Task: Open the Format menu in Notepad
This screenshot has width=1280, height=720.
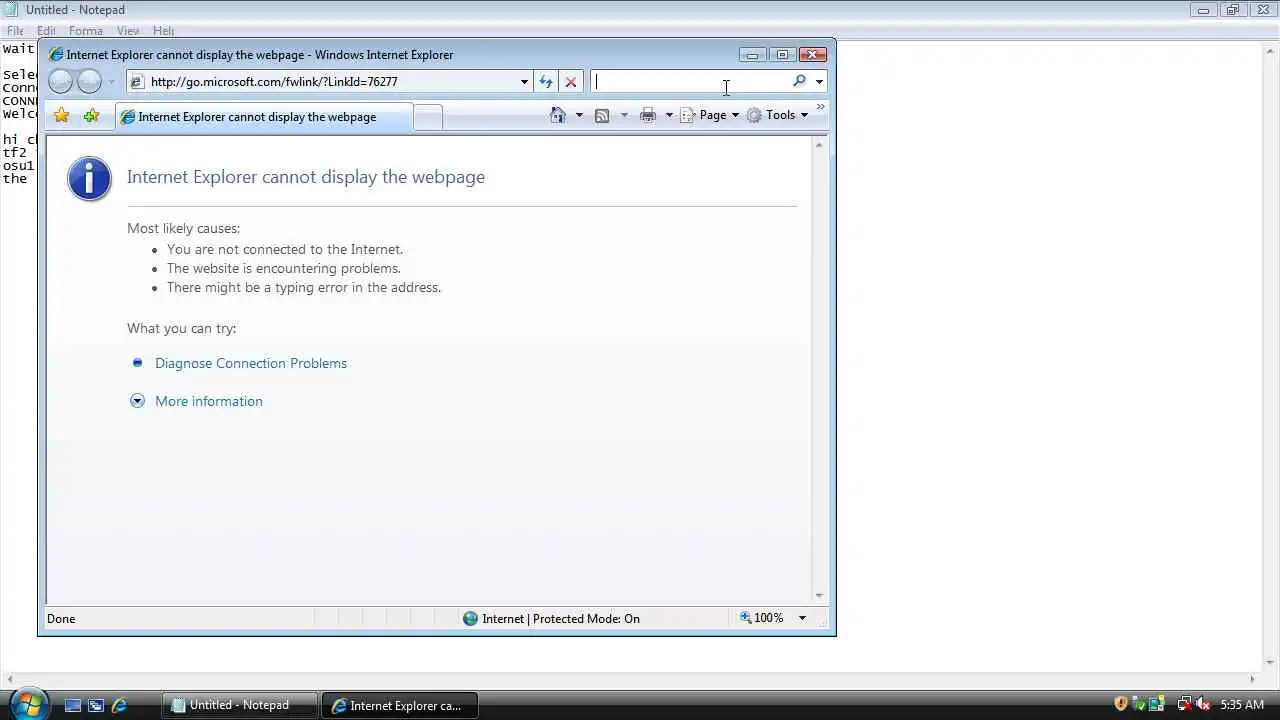Action: click(86, 31)
